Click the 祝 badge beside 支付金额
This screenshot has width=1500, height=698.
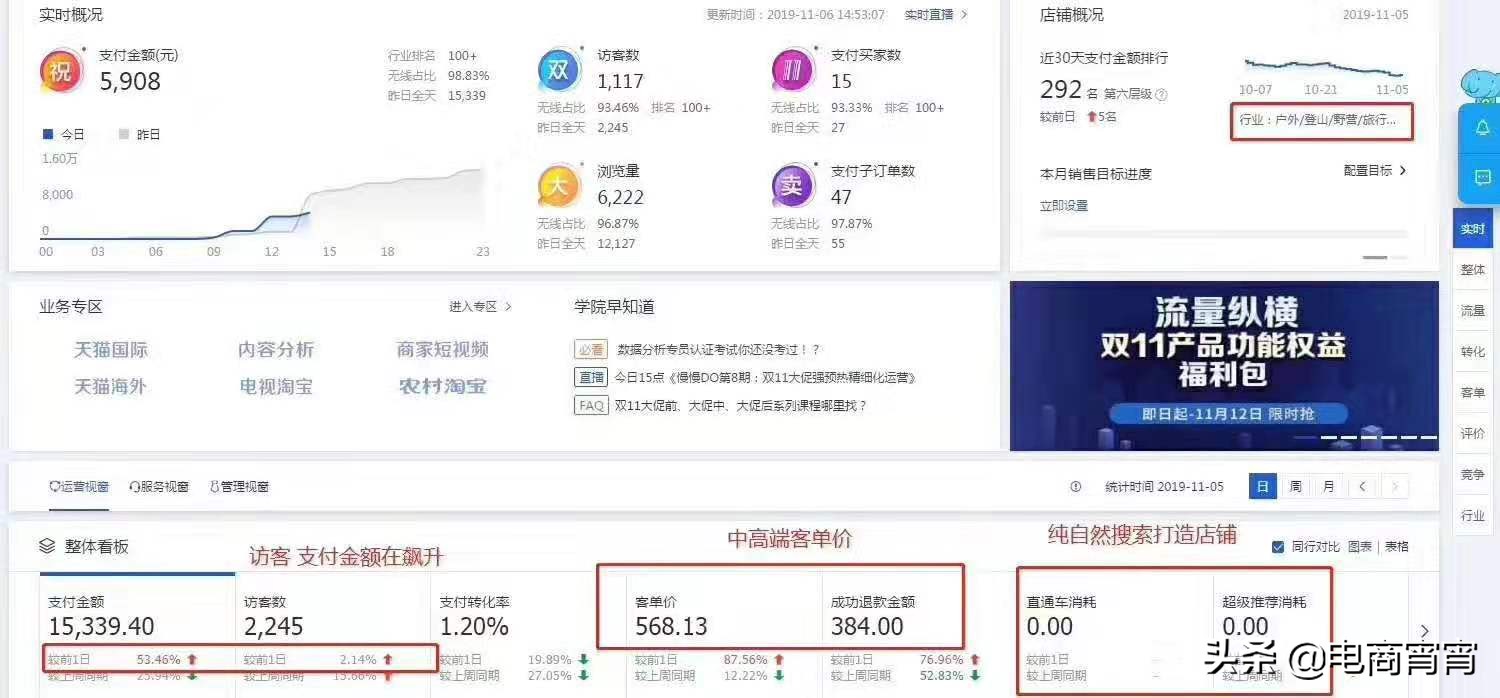[61, 71]
